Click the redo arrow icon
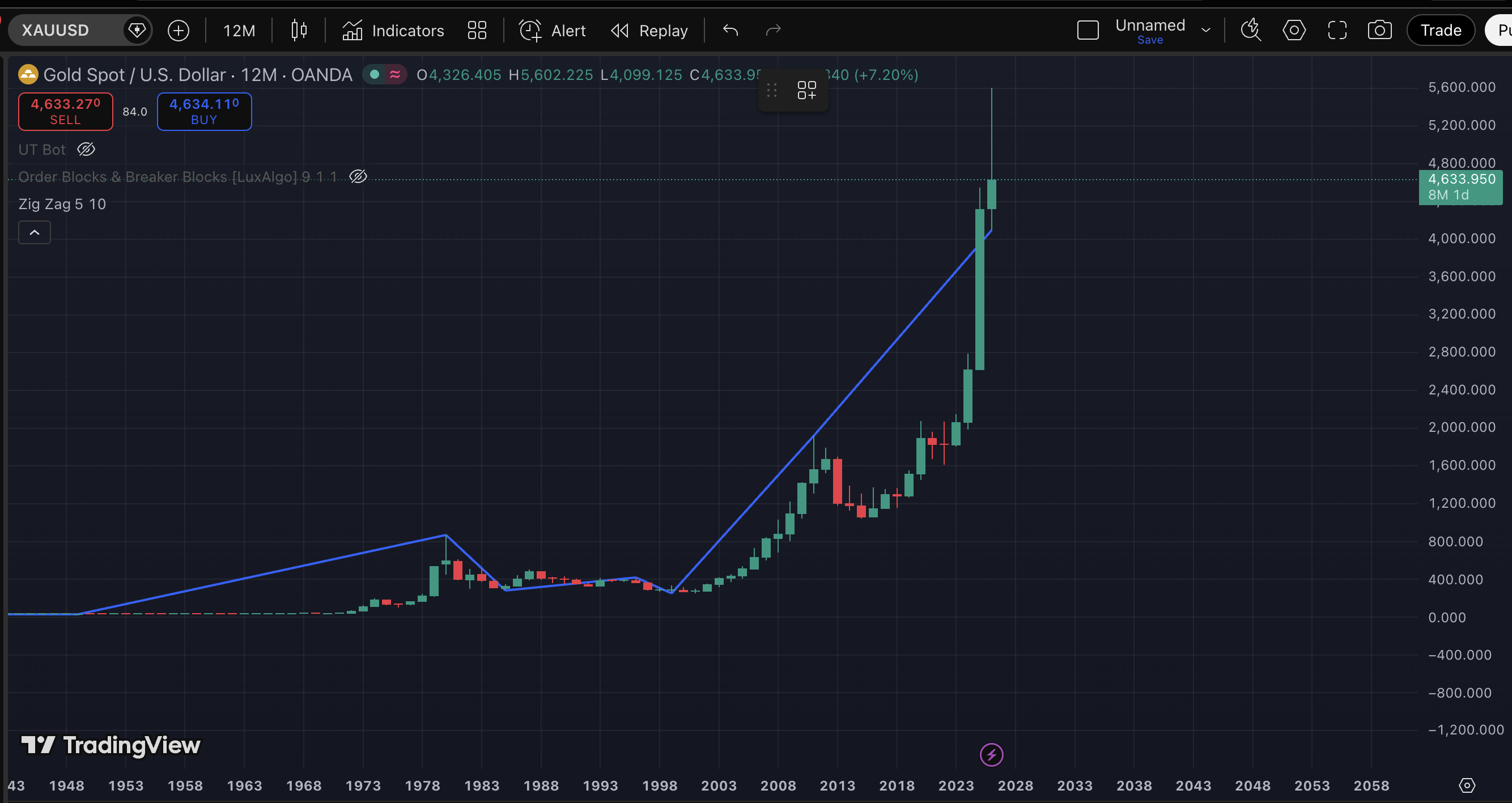Image resolution: width=1512 pixels, height=803 pixels. pos(774,31)
